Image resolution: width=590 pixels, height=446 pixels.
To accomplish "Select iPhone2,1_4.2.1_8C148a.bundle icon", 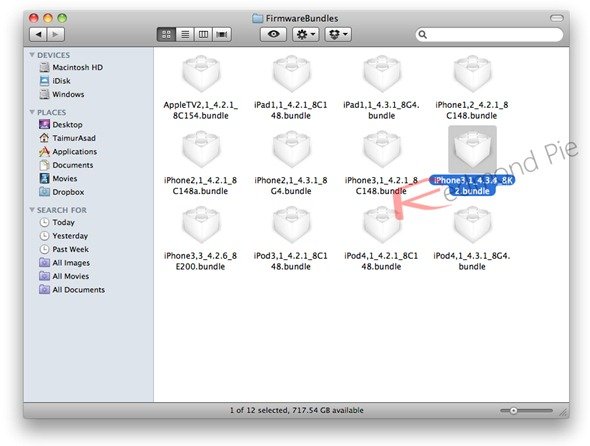I will (201, 149).
